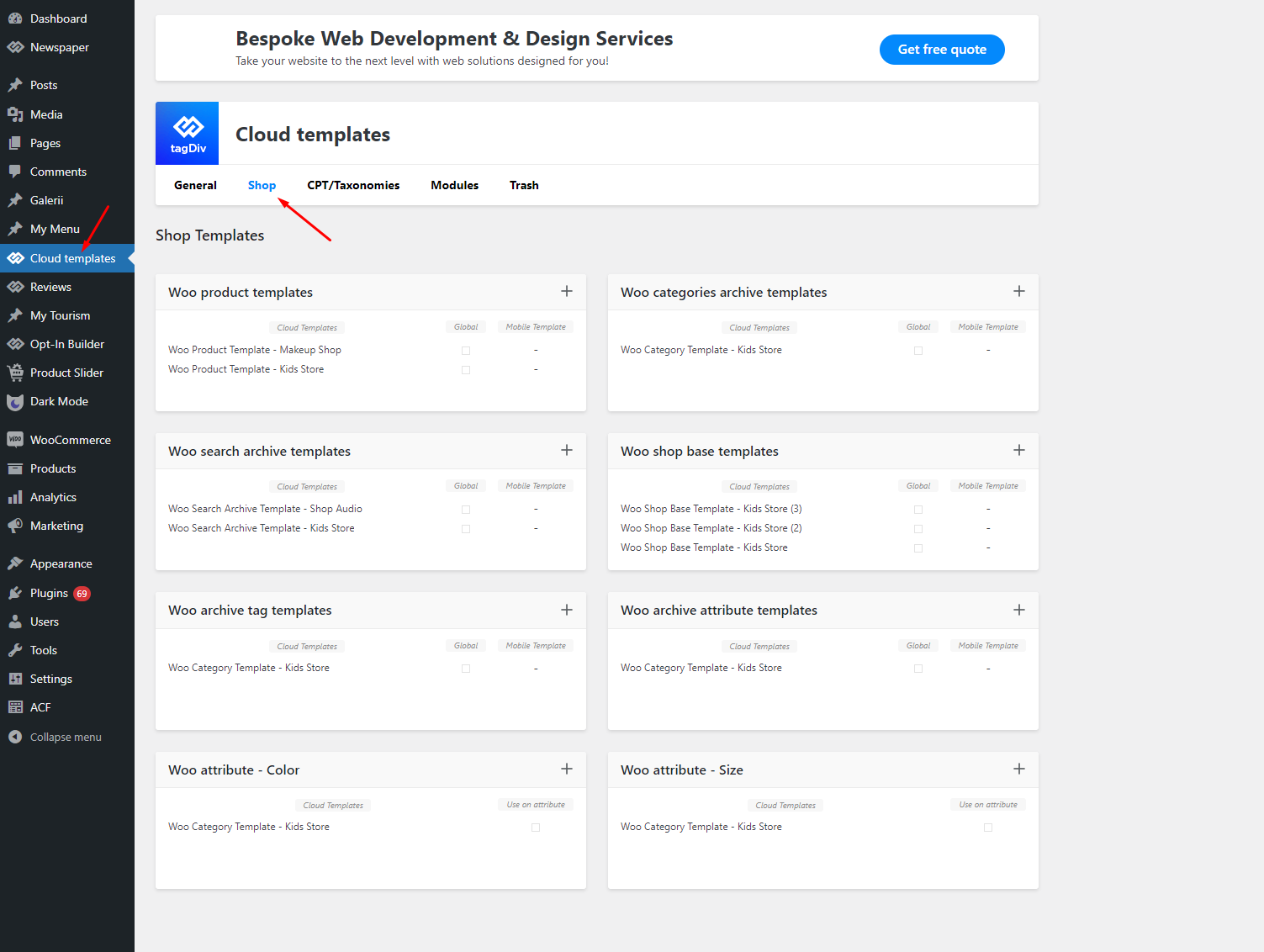The image size is (1264, 952).
Task: Open Woo Product Template - Makeup Shop
Action: click(x=255, y=350)
